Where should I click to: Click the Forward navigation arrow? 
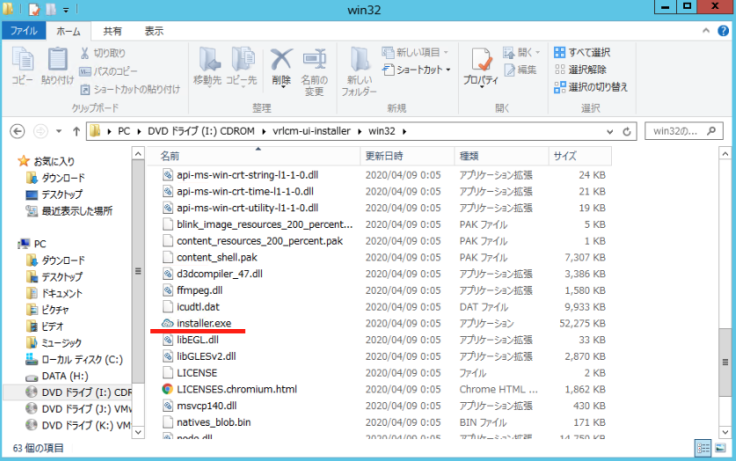pyautogui.click(x=40, y=131)
